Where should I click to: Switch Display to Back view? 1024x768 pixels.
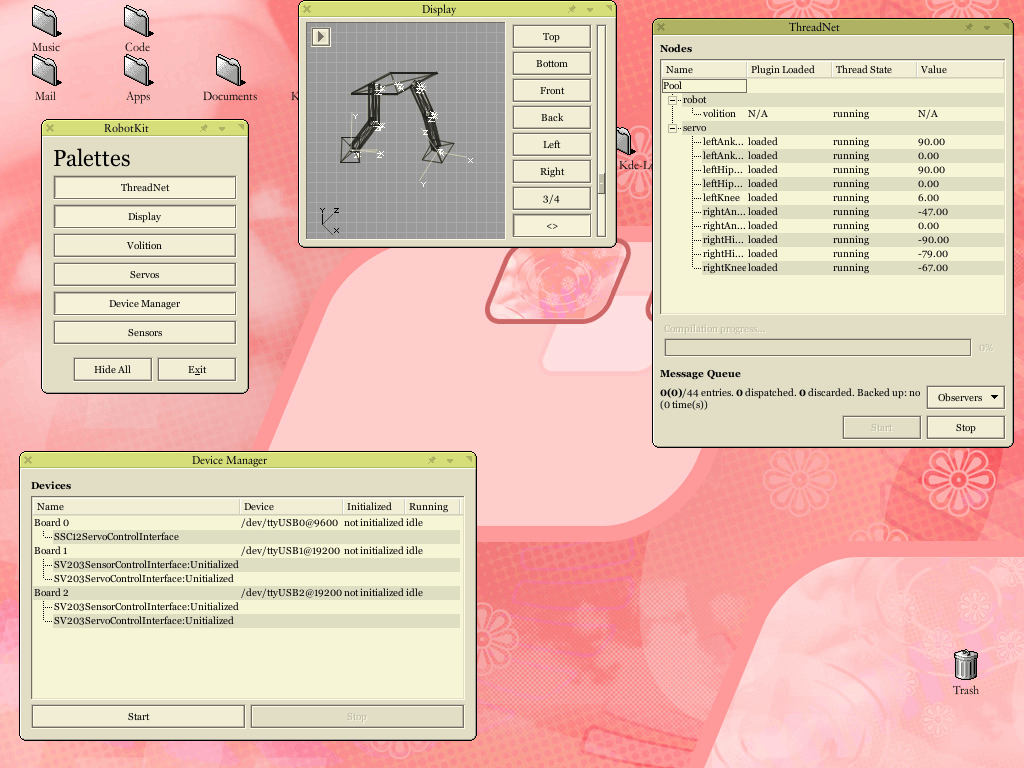coord(552,118)
